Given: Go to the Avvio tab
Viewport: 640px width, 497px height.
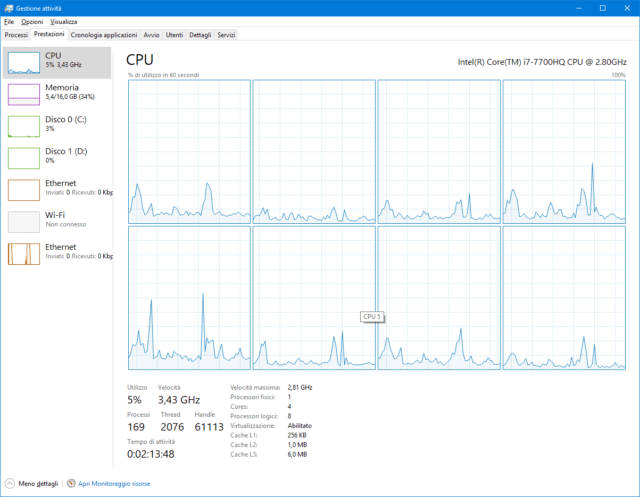Looking at the screenshot, I should 151,34.
